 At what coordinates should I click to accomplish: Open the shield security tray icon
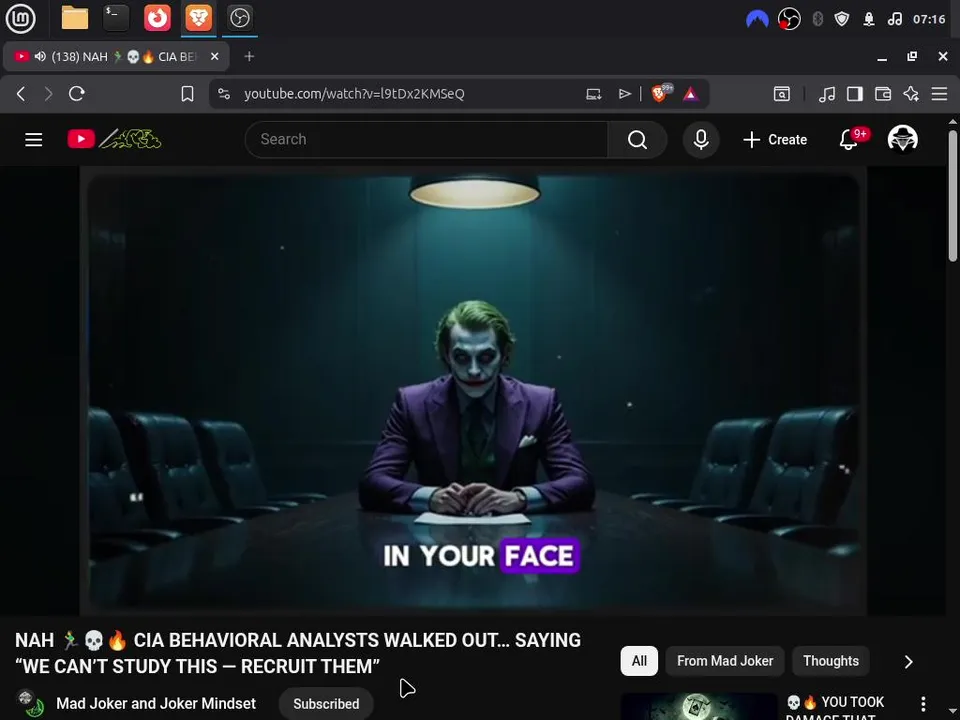(842, 19)
